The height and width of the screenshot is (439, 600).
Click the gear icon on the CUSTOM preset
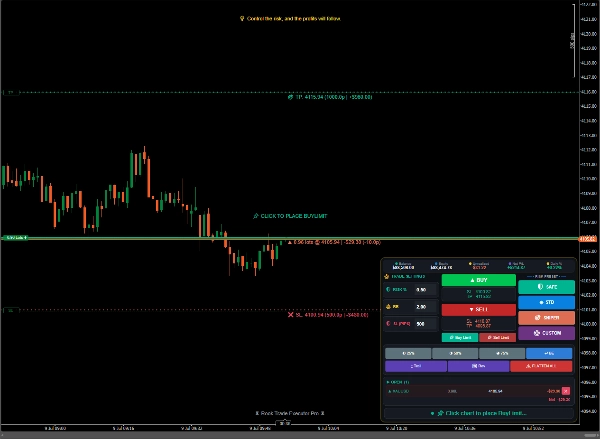click(x=537, y=333)
